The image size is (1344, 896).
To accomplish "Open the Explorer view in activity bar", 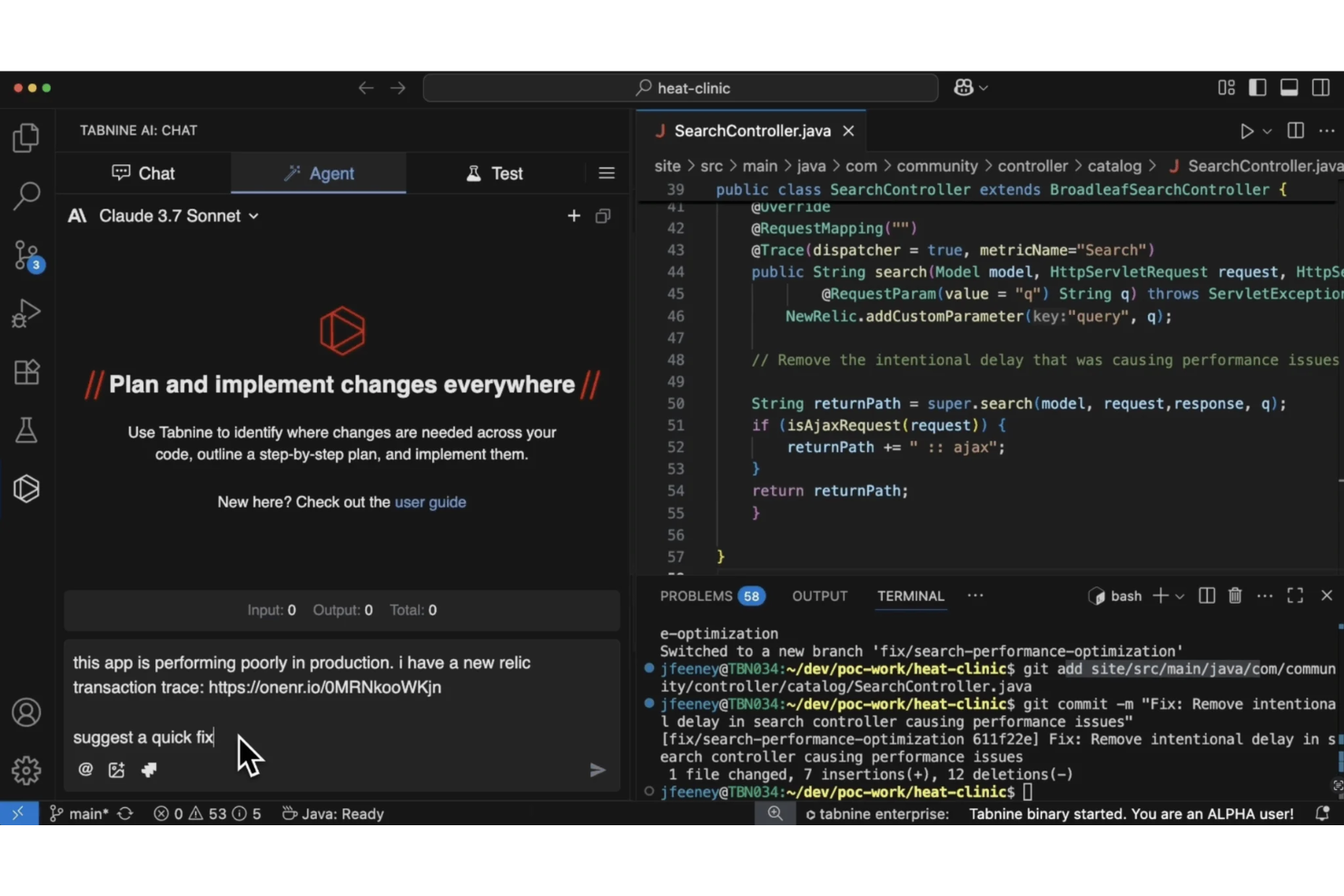I will coord(26,138).
